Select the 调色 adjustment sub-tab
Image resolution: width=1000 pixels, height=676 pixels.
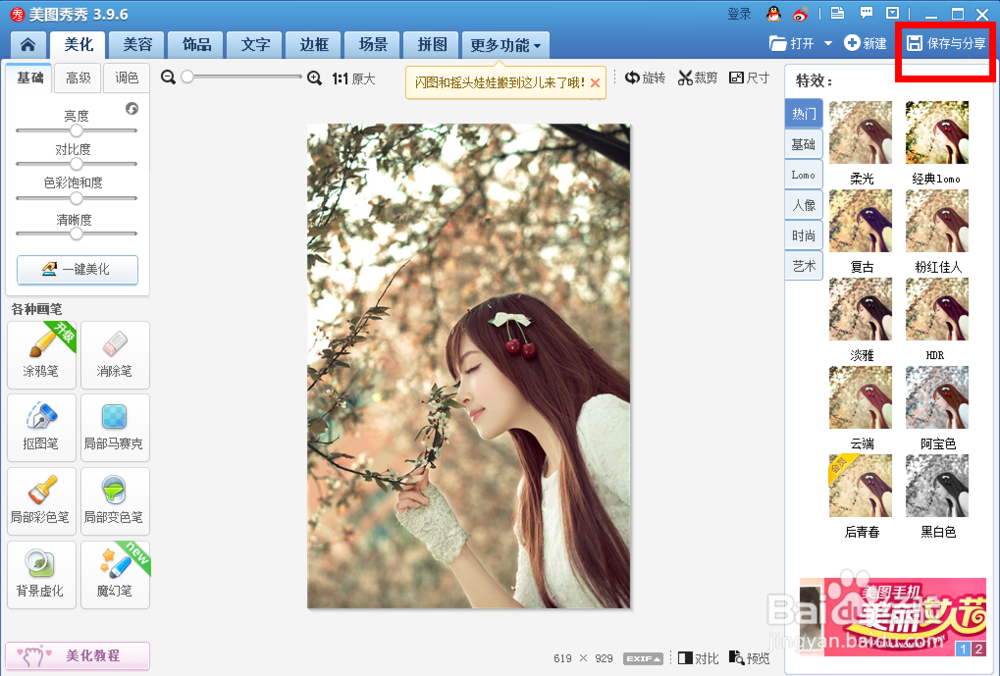pos(126,78)
